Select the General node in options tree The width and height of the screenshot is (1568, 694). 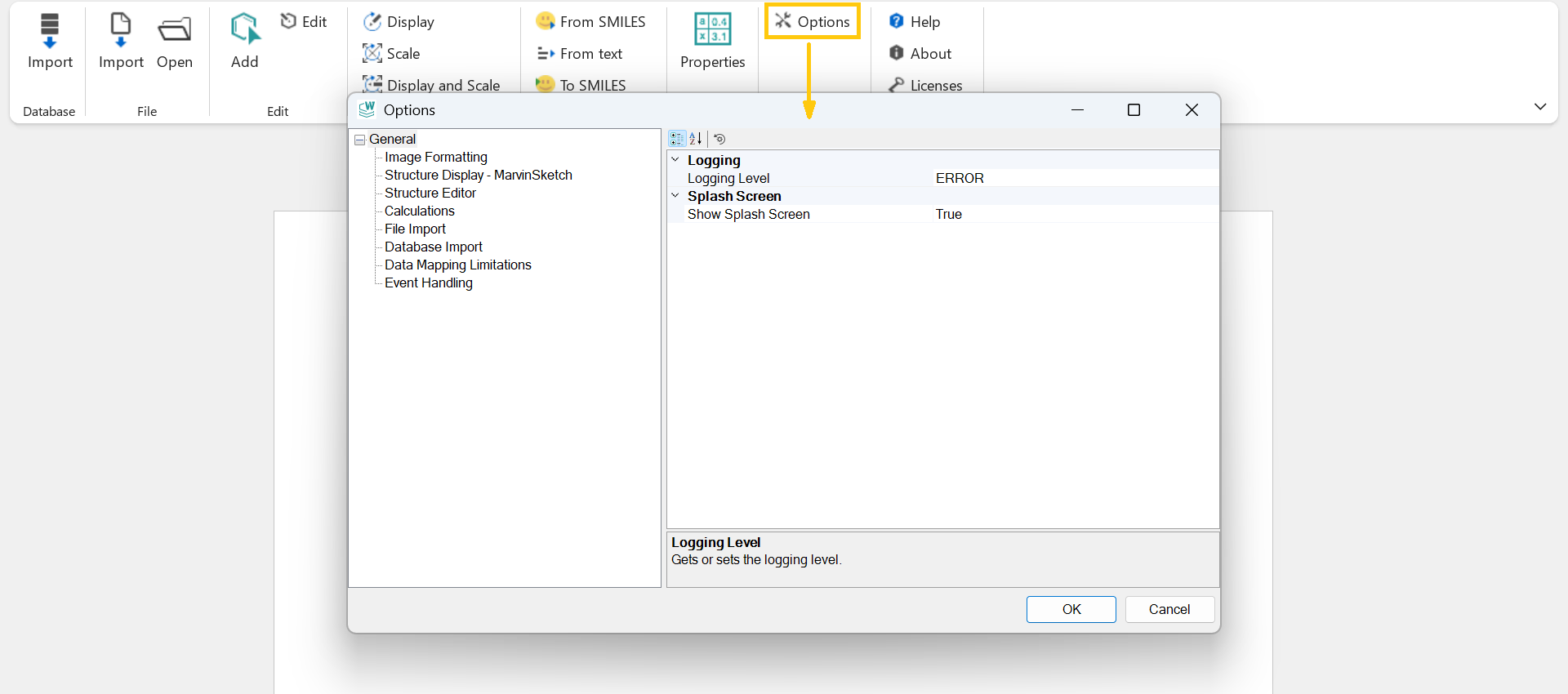[x=392, y=139]
